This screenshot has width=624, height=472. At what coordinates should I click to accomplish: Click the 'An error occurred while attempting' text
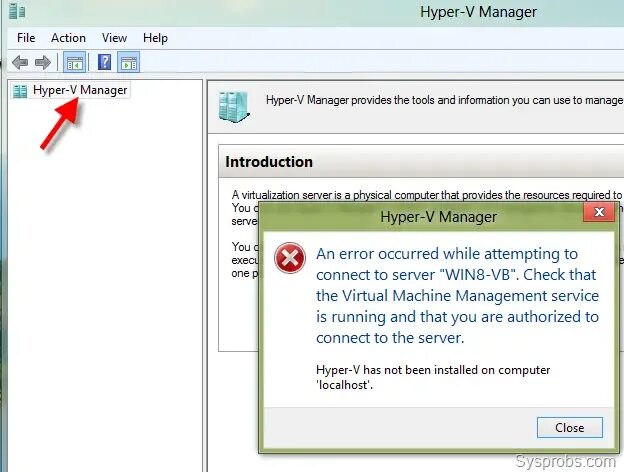pos(457,296)
